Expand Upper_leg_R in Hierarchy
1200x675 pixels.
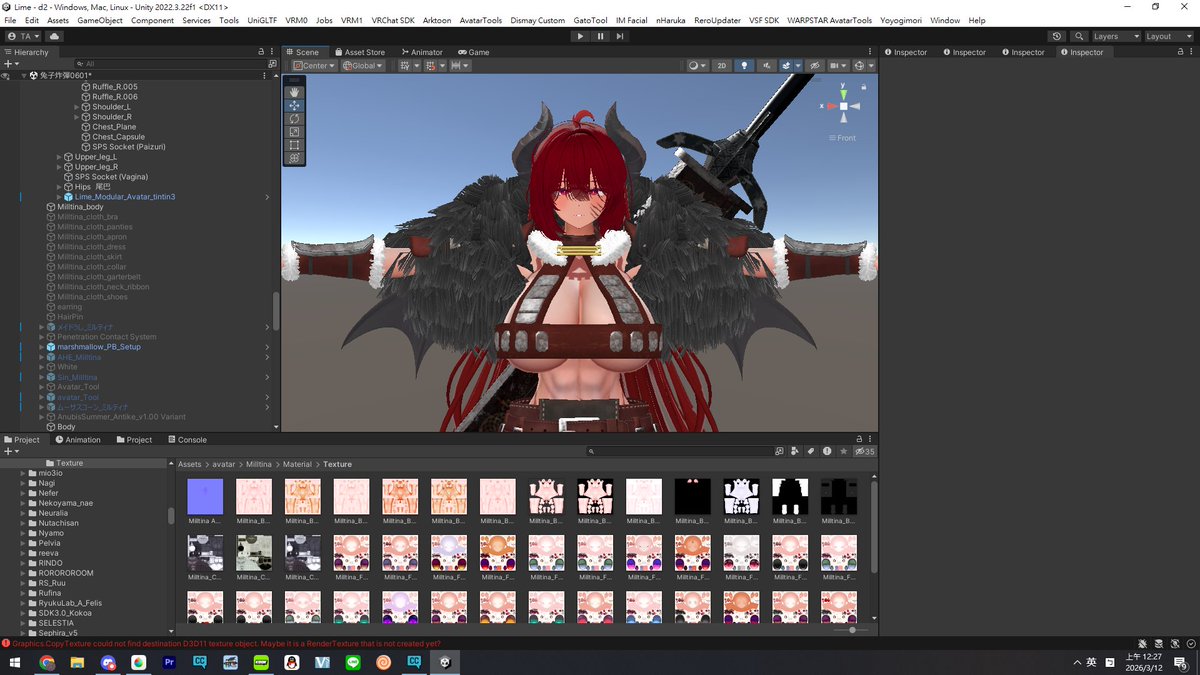pyautogui.click(x=59, y=167)
